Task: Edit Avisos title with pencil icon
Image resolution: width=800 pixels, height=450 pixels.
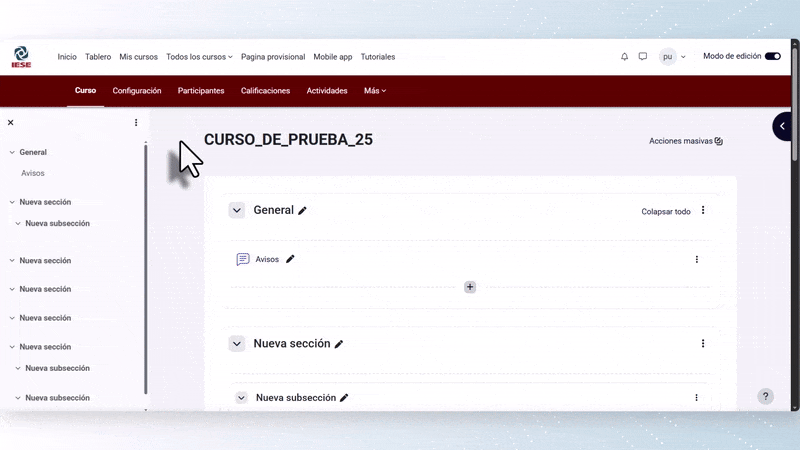Action: [290, 259]
